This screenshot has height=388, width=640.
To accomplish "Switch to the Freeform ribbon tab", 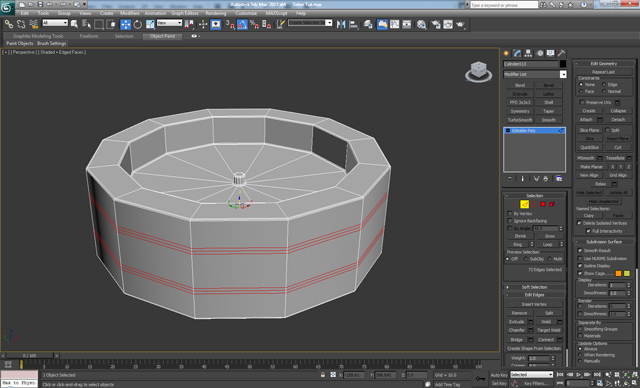I will click(89, 36).
